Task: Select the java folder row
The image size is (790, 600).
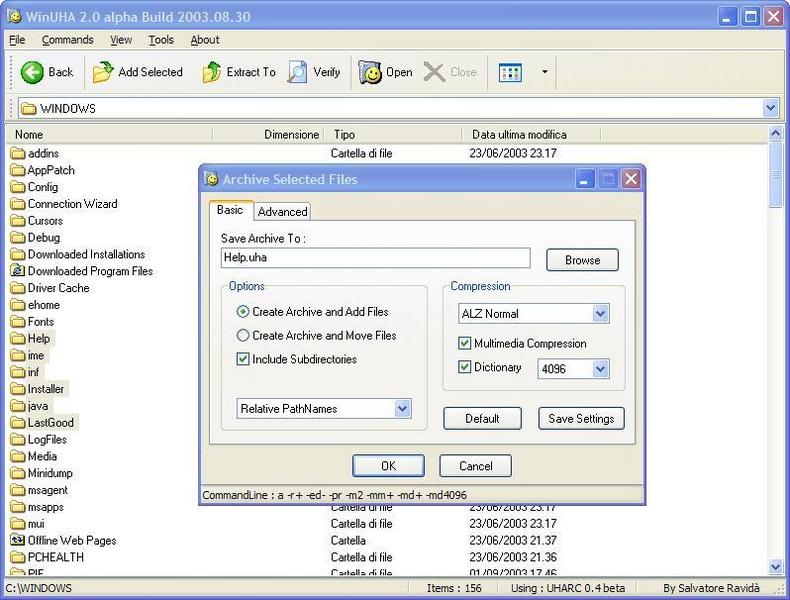Action: pyautogui.click(x=30, y=406)
